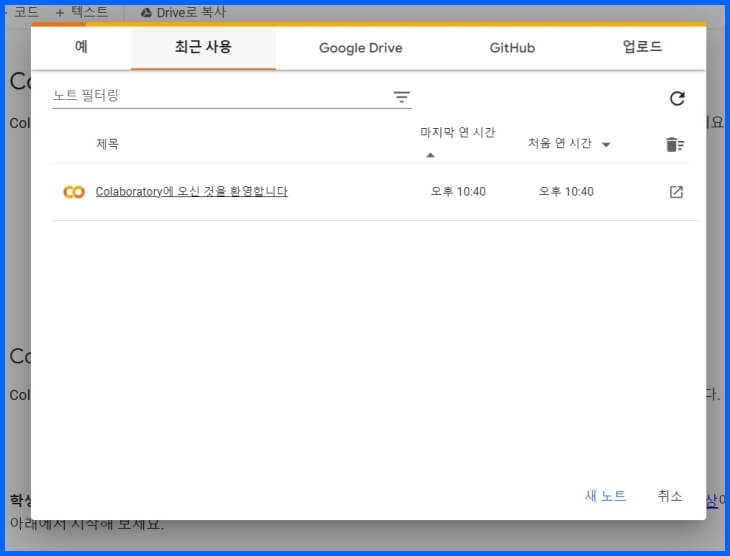
Task: Open the Google Drive tab
Action: pyautogui.click(x=360, y=48)
